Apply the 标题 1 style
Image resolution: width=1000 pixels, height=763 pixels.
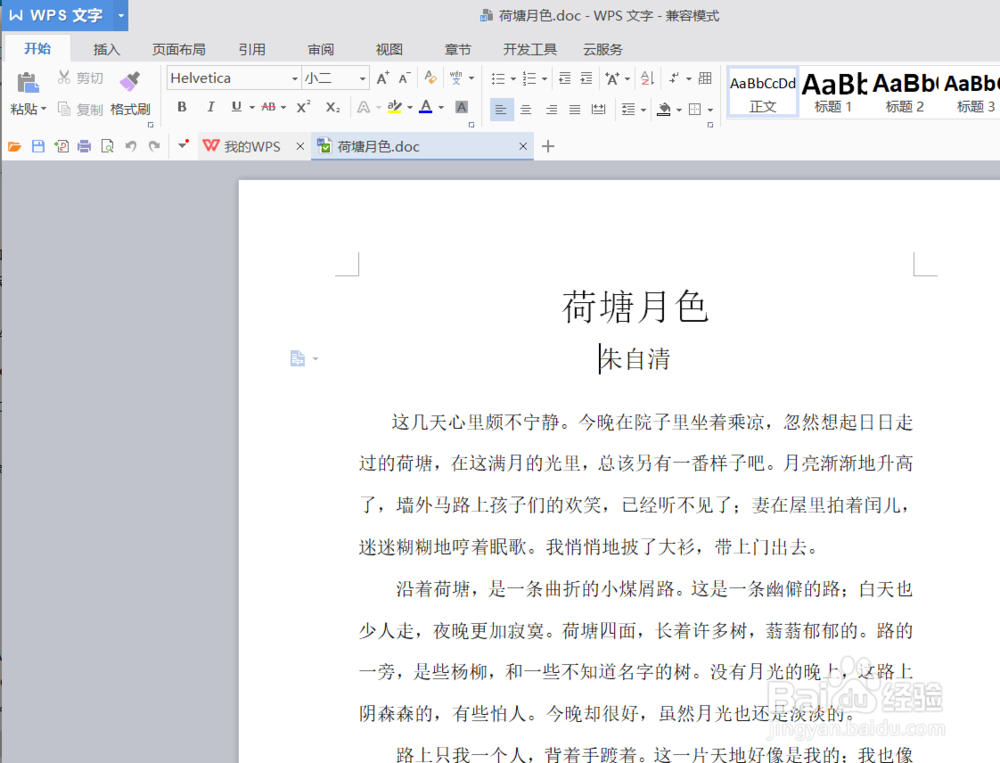[834, 93]
